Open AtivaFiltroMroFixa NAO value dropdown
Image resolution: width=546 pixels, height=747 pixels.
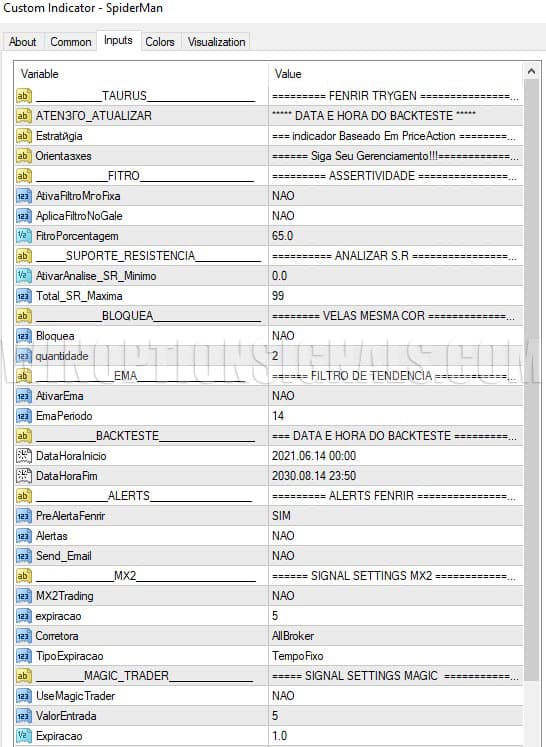coord(396,196)
